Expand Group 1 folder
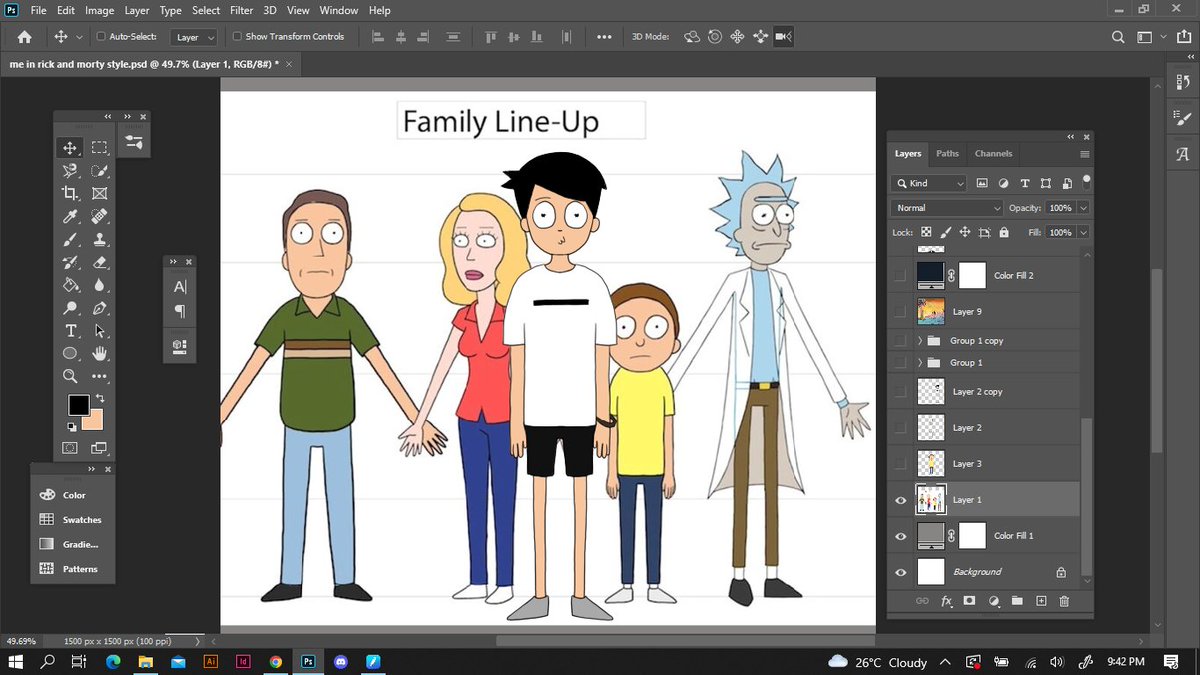This screenshot has height=675, width=1200. tap(920, 363)
